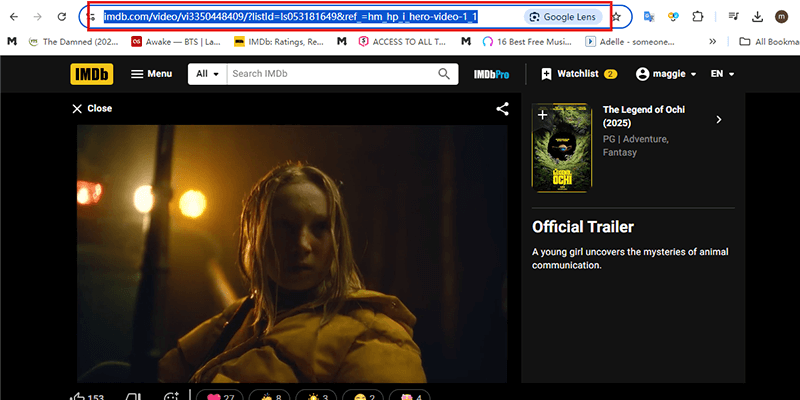The height and width of the screenshot is (400, 800).
Task: Go to IMDb home via yellow logo
Action: pyautogui.click(x=92, y=74)
